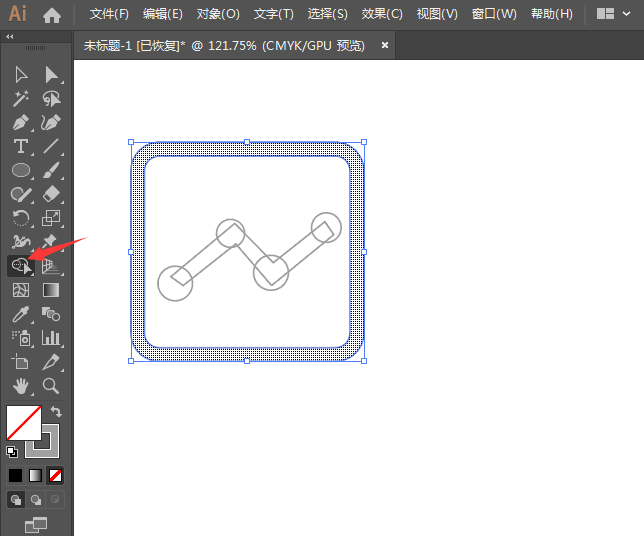Select the Shape Builder tool
This screenshot has height=536, width=644.
pyautogui.click(x=21, y=266)
